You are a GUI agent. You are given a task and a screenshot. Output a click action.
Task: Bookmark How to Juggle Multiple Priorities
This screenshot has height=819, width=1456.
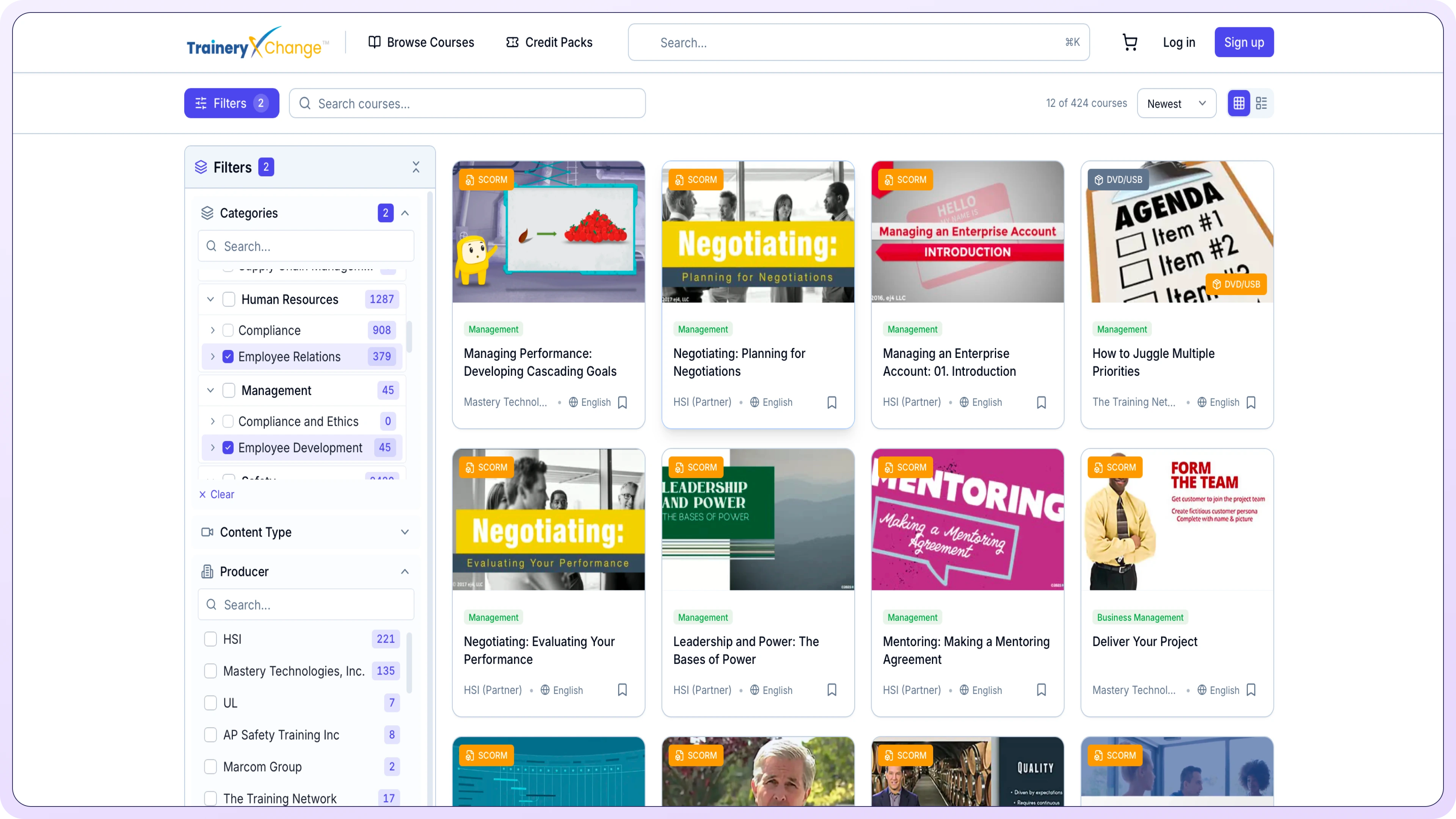pyautogui.click(x=1251, y=402)
